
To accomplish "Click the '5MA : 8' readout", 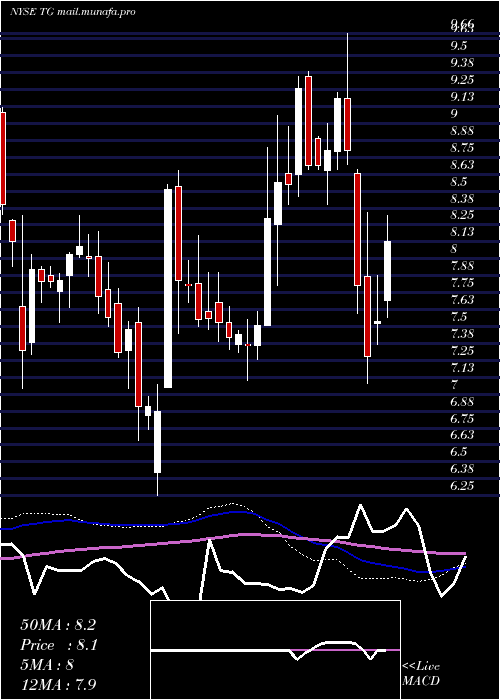I will click(47, 665).
